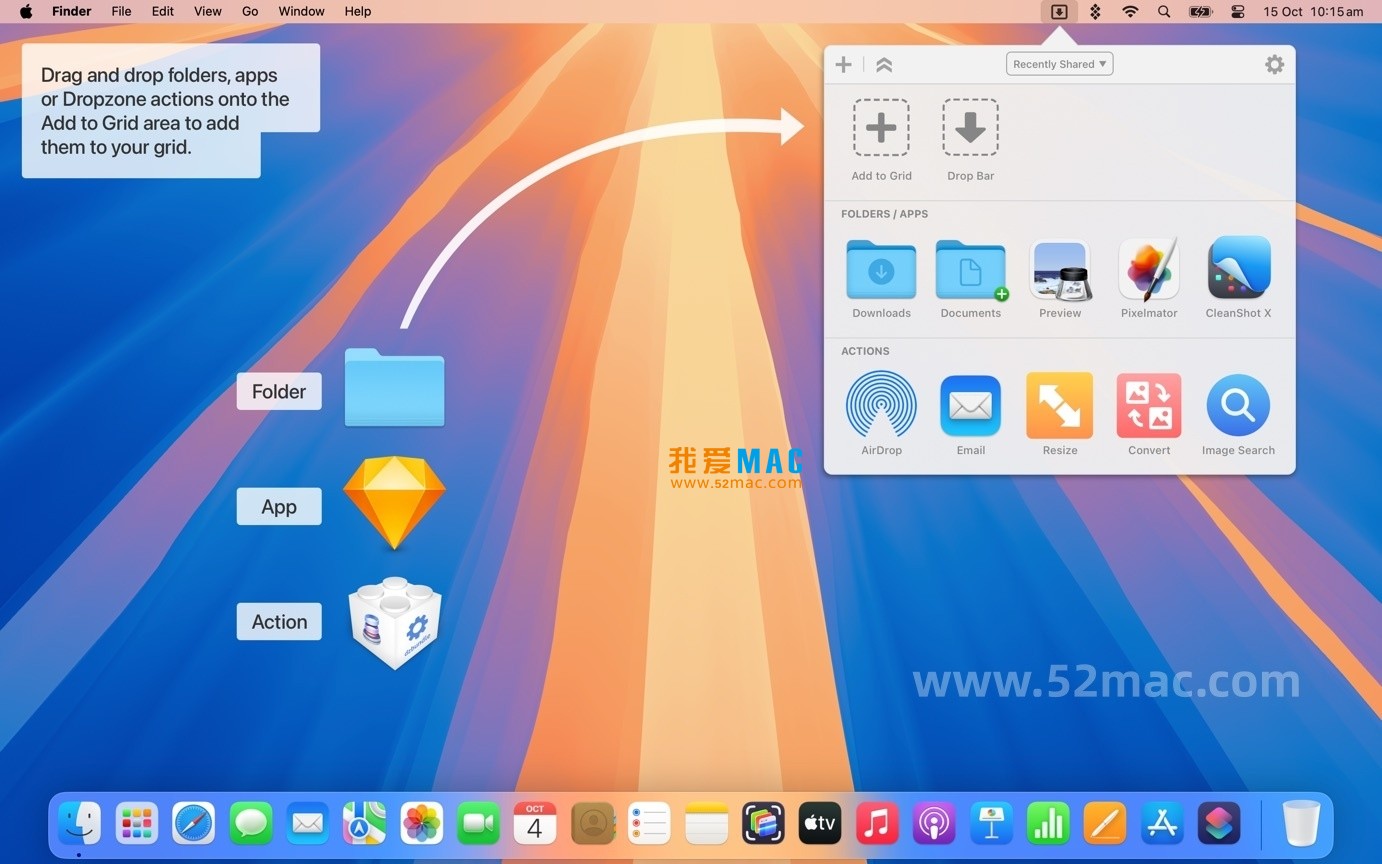Select the Email action
The image size is (1382, 864).
coord(970,406)
